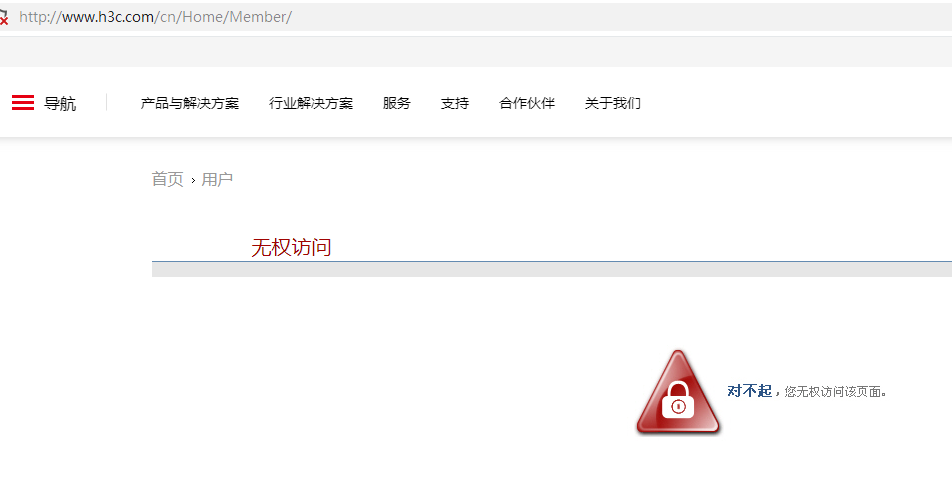Open the 产品与解决方案 menu
Screen dimensions: 952x495
click(x=189, y=103)
